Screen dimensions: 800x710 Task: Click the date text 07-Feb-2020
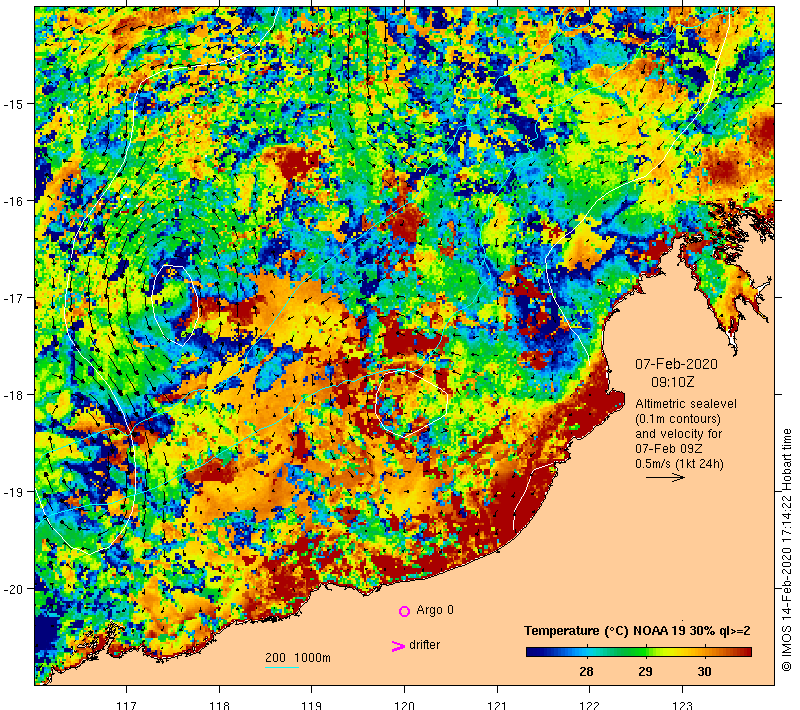click(x=676, y=364)
